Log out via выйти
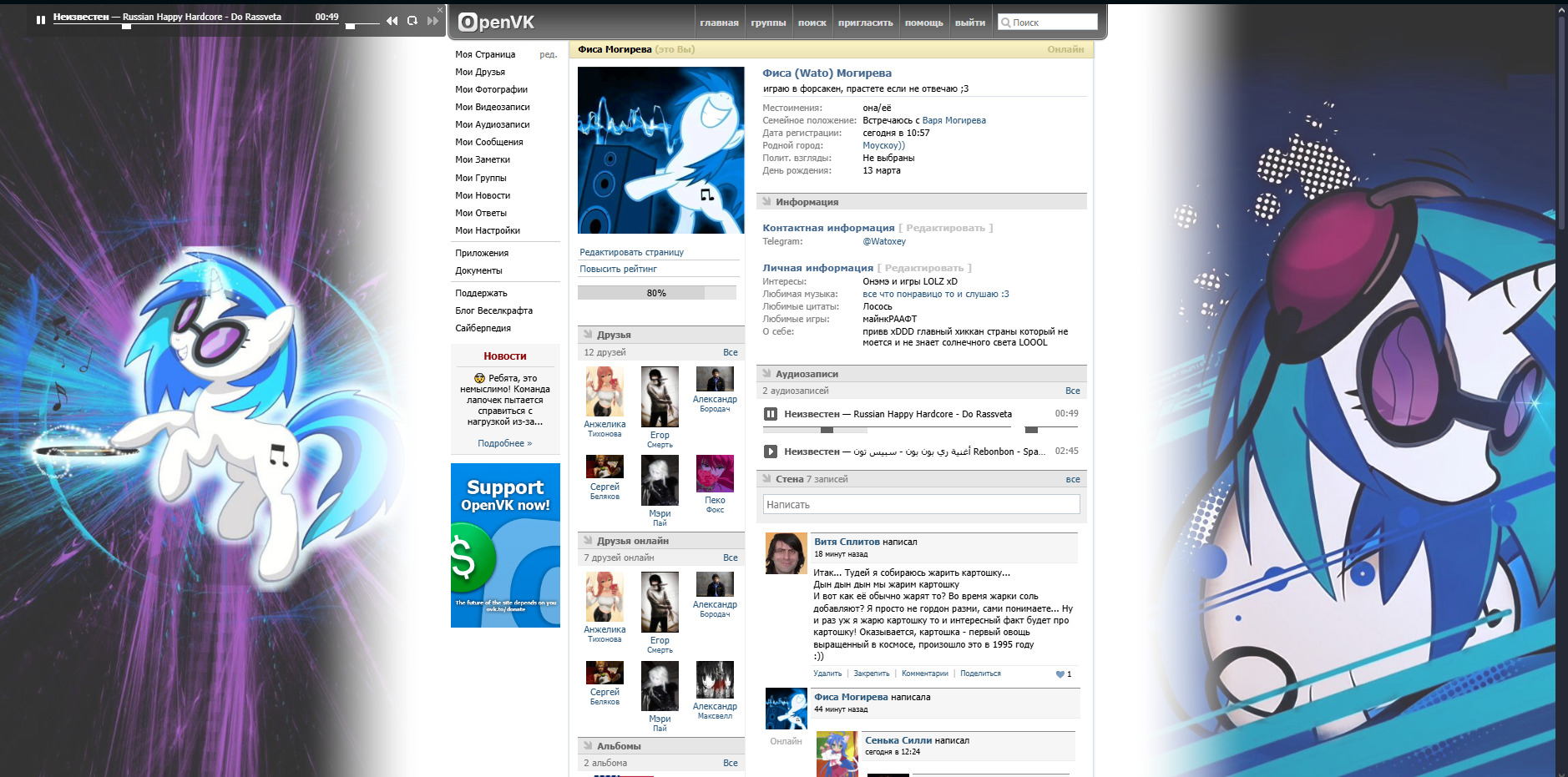Viewport: 1568px width, 777px height. [x=970, y=23]
